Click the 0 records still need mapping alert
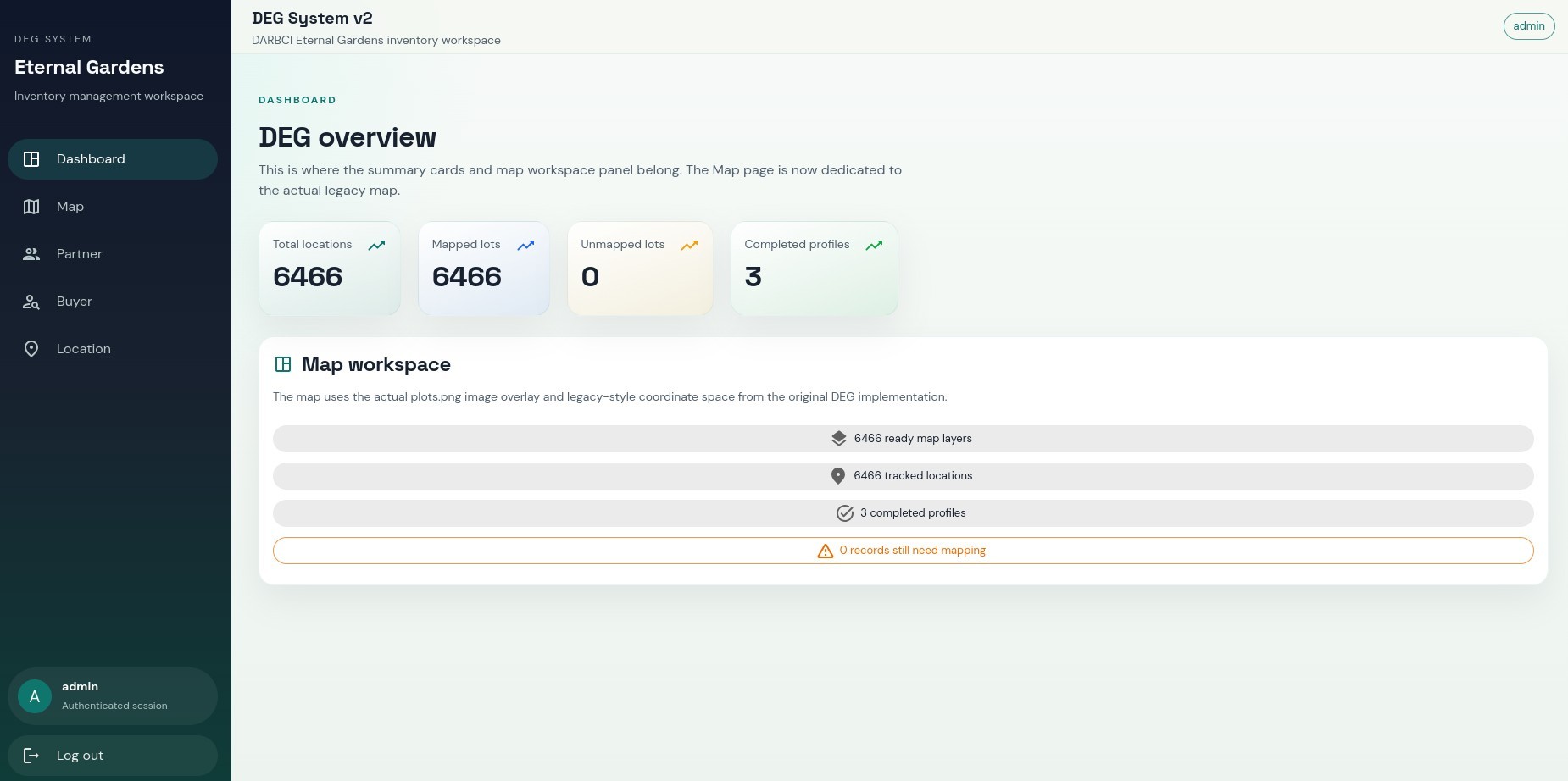 coord(904,551)
